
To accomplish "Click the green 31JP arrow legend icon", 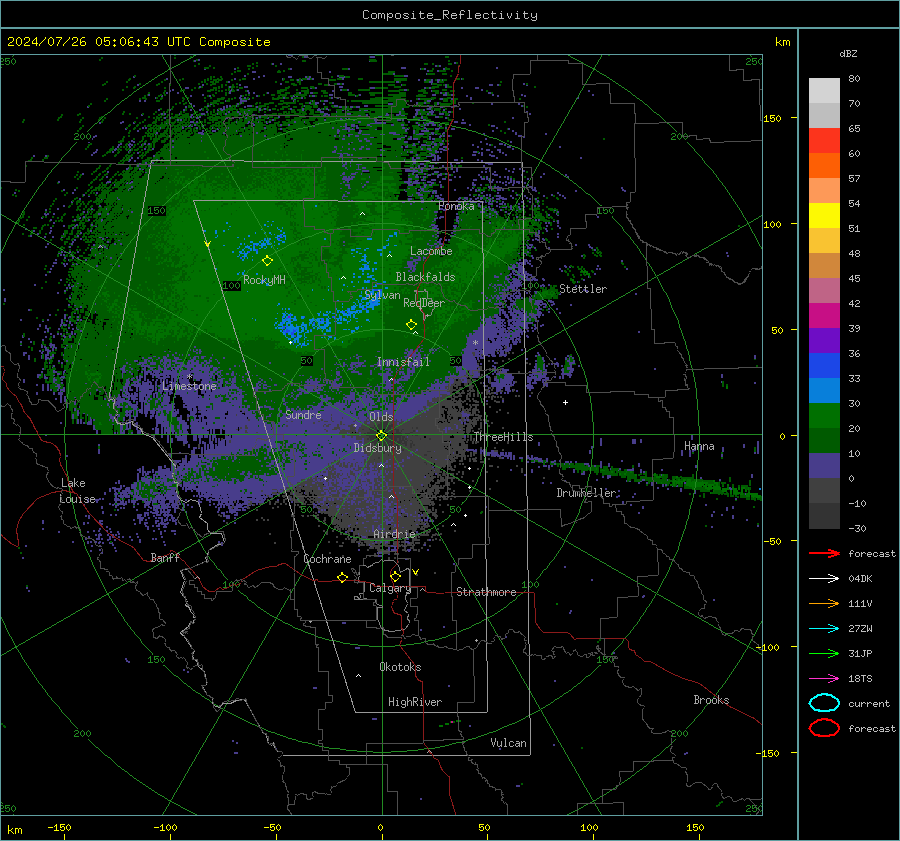I will (x=824, y=653).
